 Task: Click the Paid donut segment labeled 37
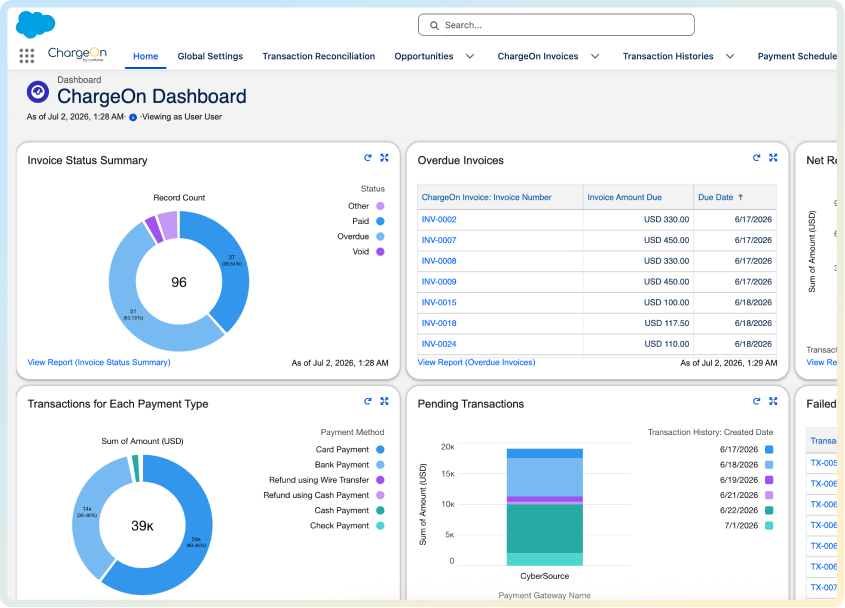[x=233, y=261]
